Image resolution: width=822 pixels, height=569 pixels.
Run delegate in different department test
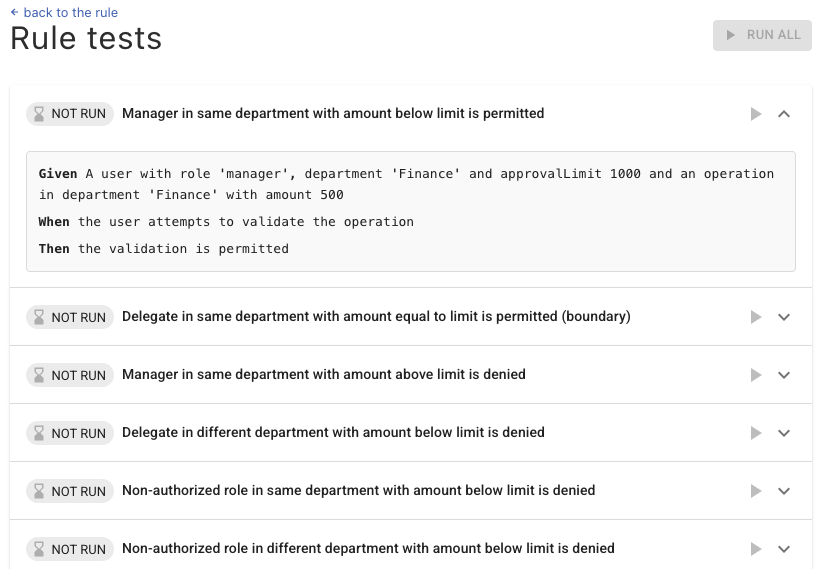click(x=756, y=433)
